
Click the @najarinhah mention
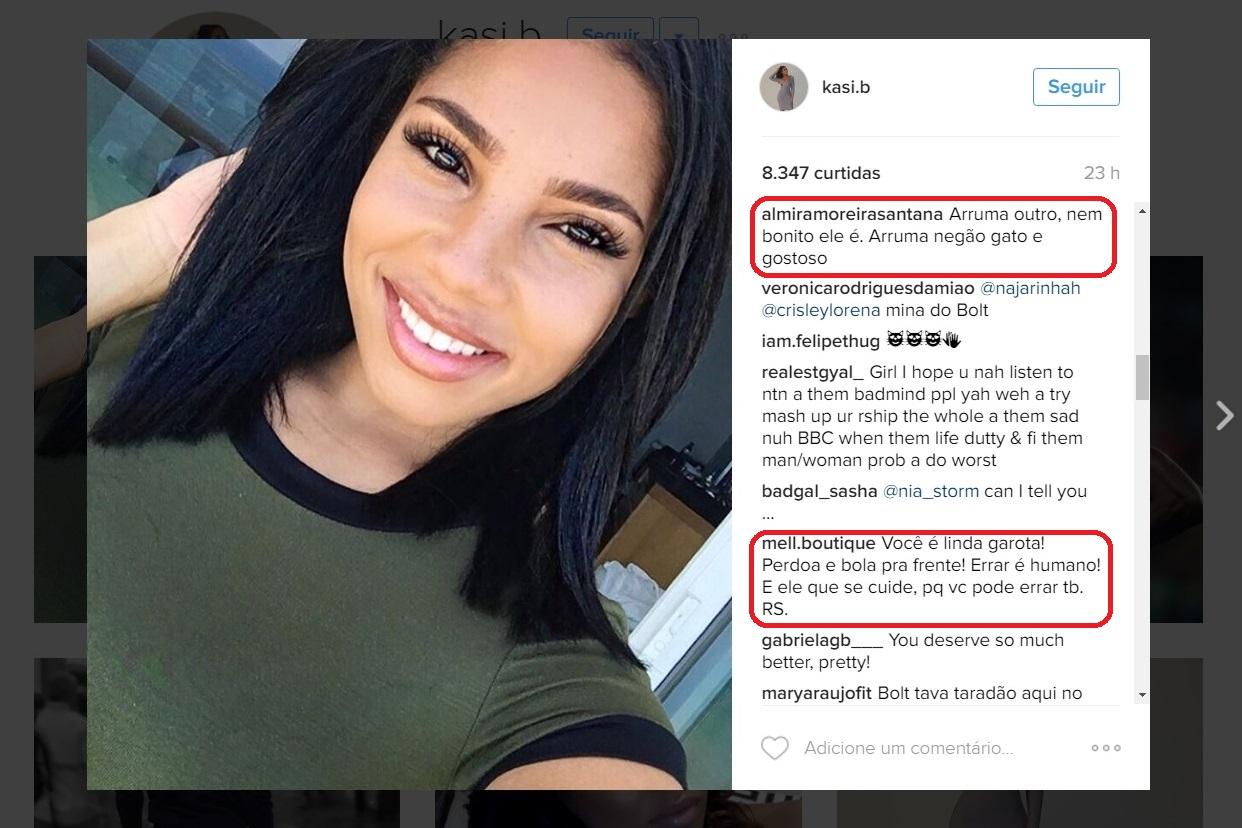pyautogui.click(x=1030, y=288)
